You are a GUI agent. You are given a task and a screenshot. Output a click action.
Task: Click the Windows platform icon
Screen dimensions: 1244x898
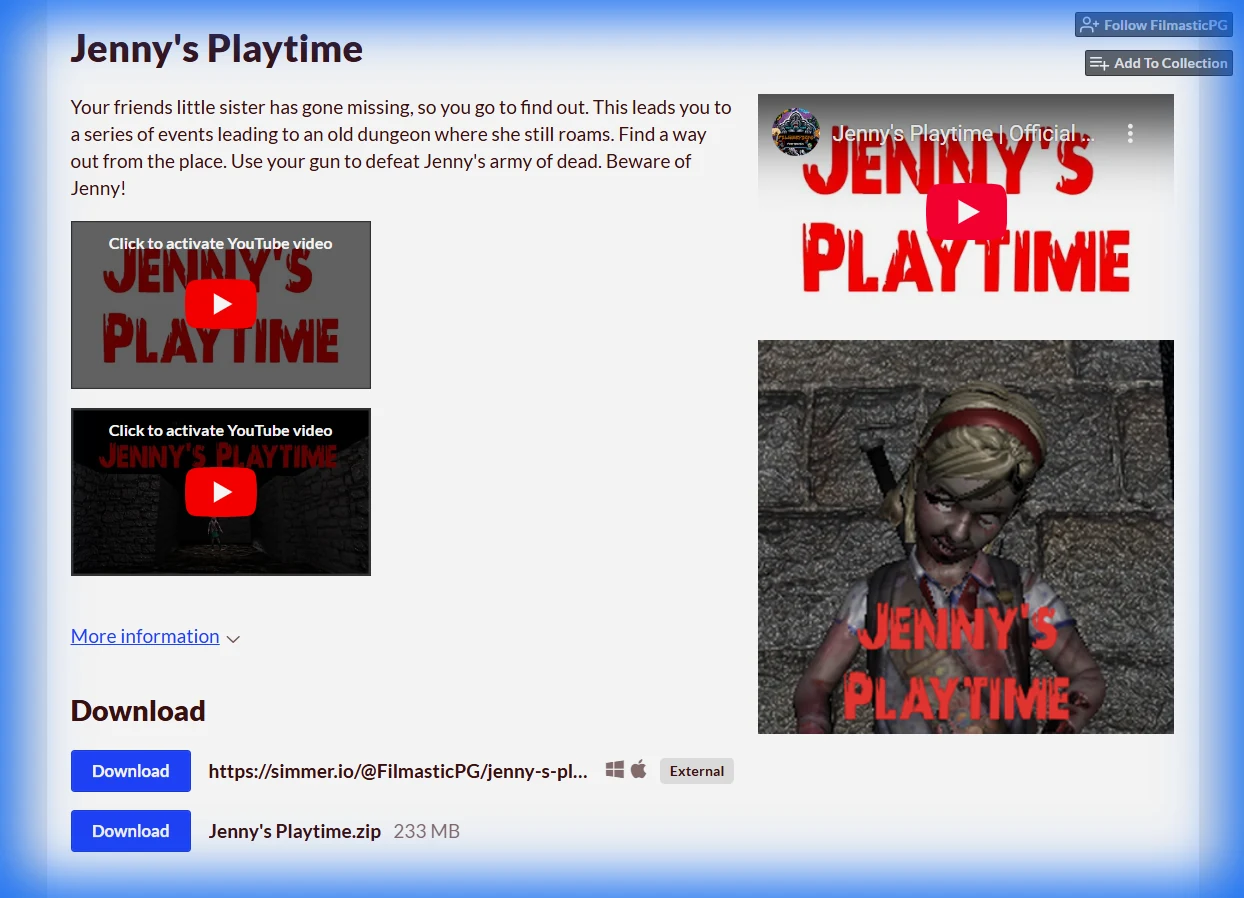[x=615, y=769]
